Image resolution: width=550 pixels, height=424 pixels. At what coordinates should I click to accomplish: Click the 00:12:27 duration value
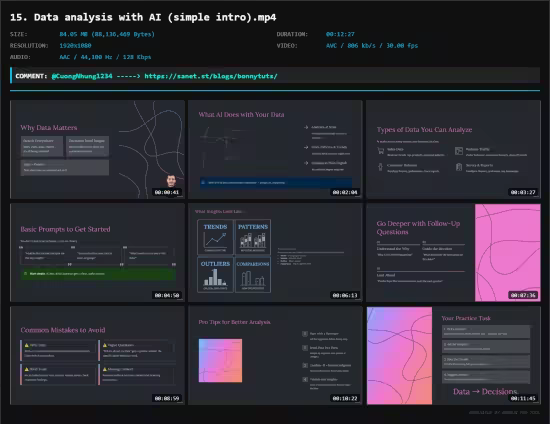coord(340,34)
